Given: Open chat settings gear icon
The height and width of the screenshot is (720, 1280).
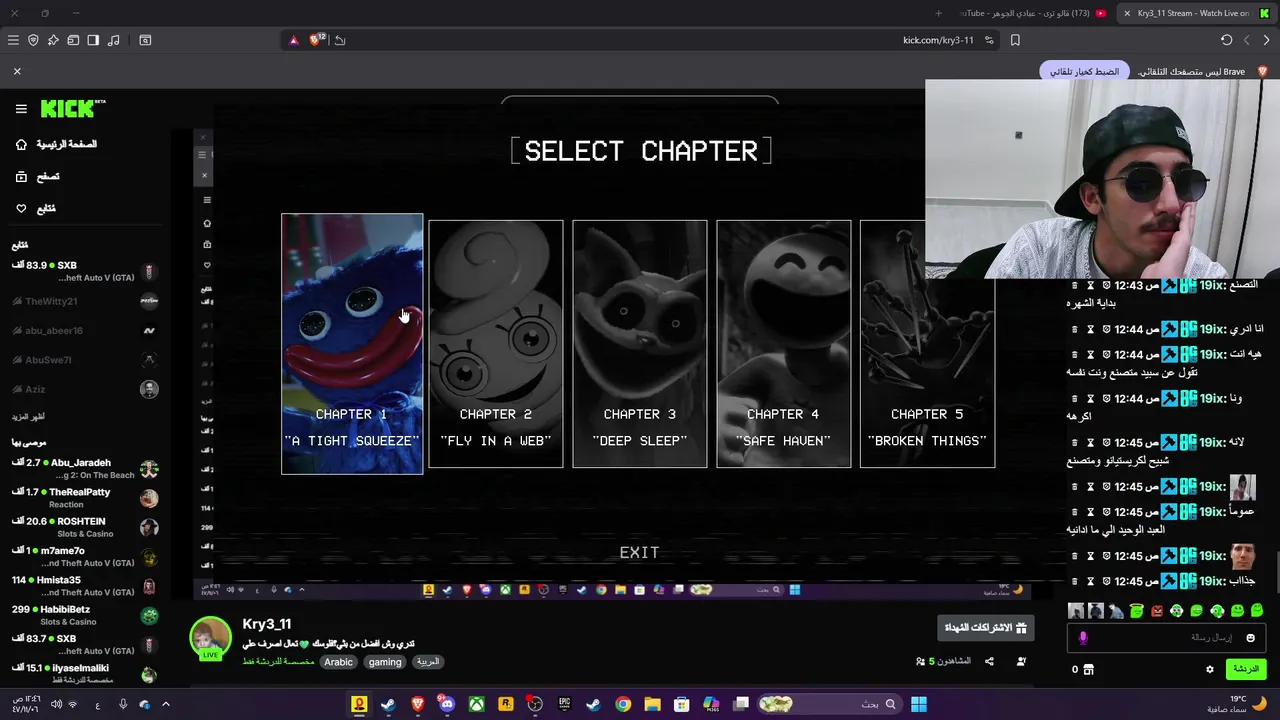Looking at the screenshot, I should [1209, 669].
